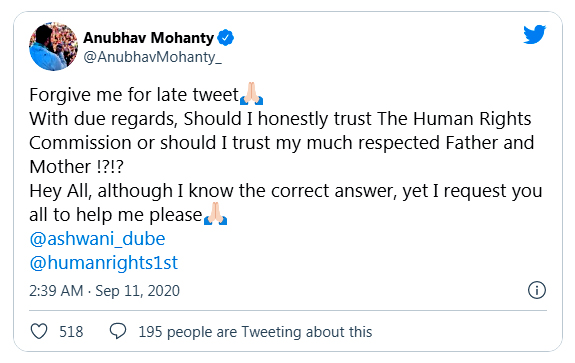
Task: Open the @ashwani_dube mention
Action: tap(97, 239)
